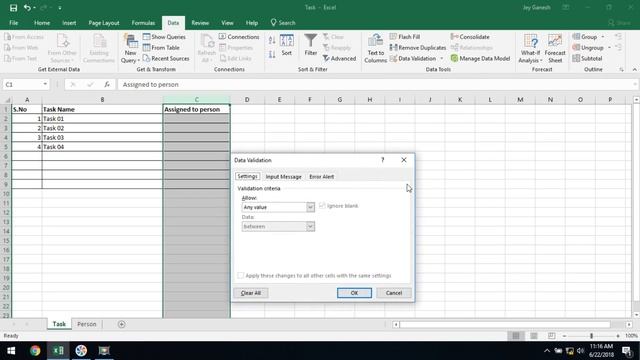Image resolution: width=640 pixels, height=360 pixels.
Task: Expand the Group dropdown arrow
Action: 603,37
